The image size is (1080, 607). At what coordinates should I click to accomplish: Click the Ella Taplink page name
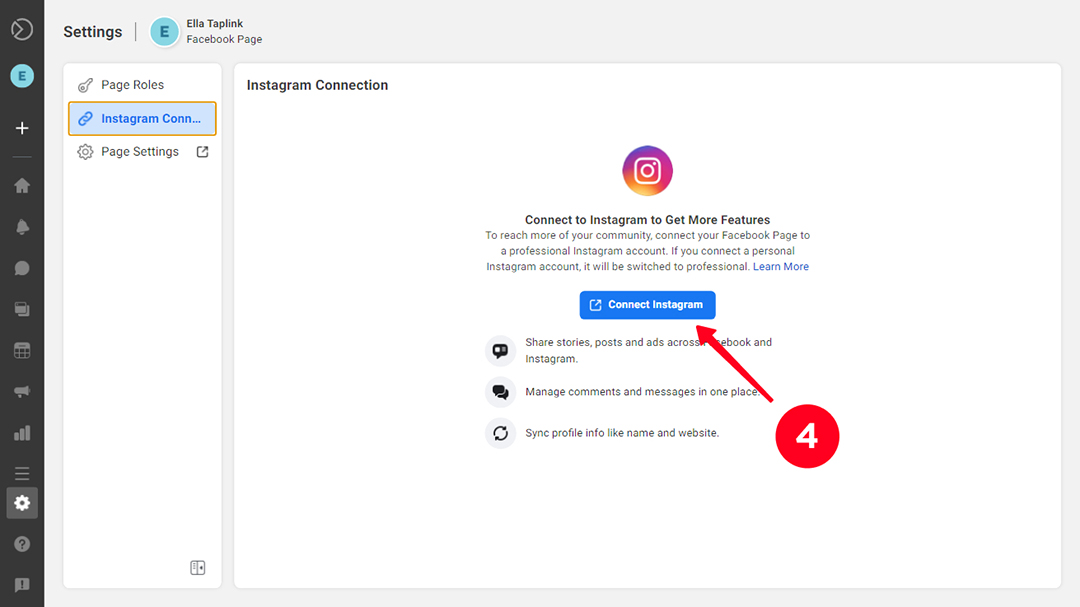(215, 23)
